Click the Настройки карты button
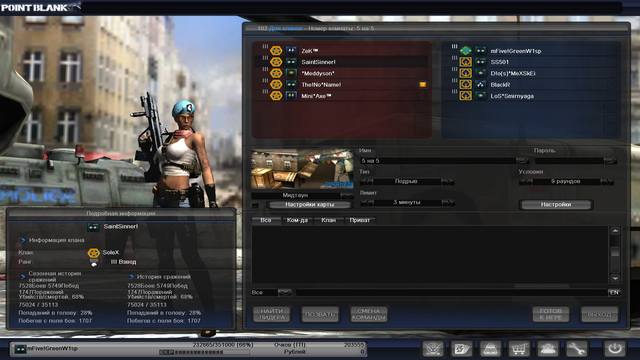This screenshot has height=360, width=640. click(309, 204)
